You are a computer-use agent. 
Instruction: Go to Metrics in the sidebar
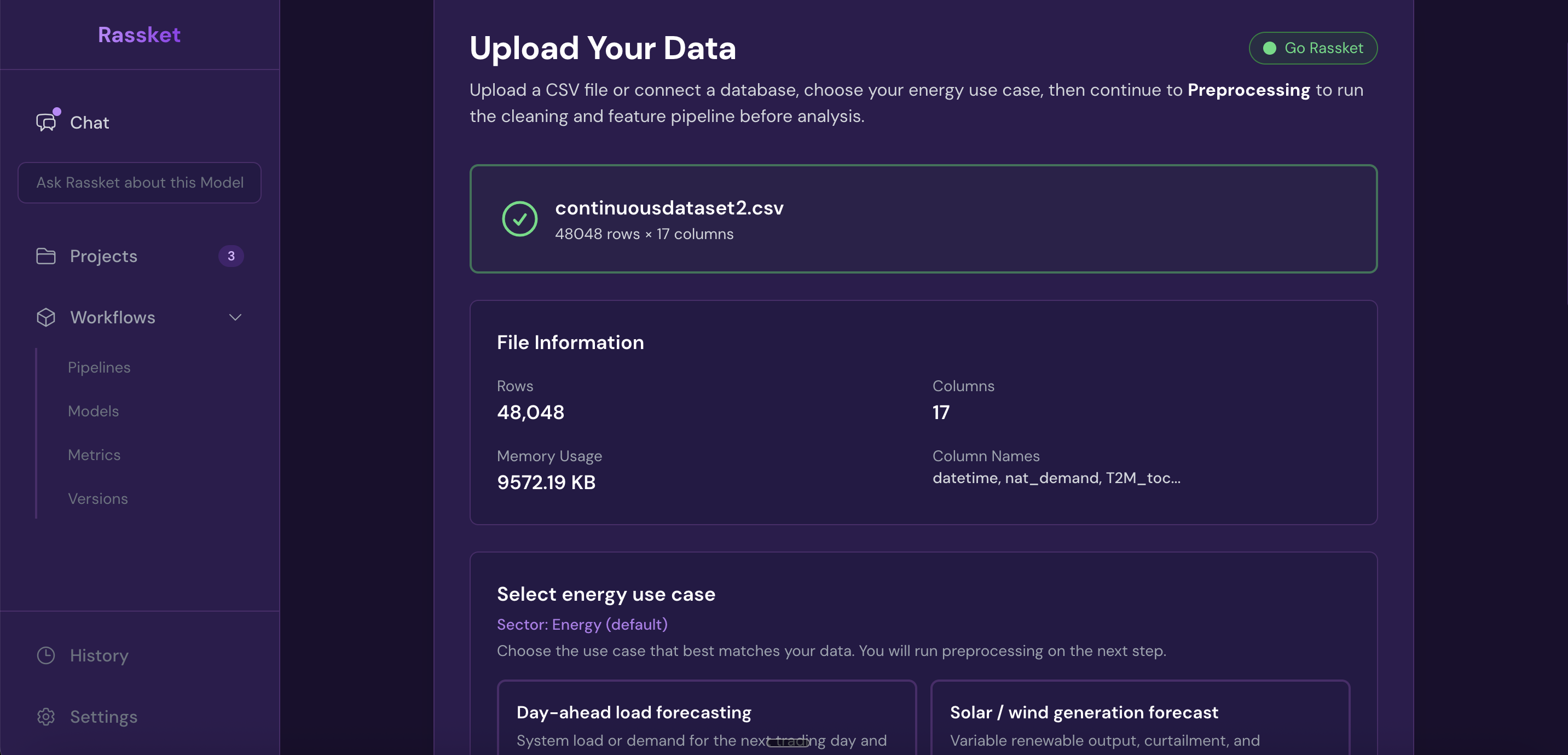click(x=94, y=455)
